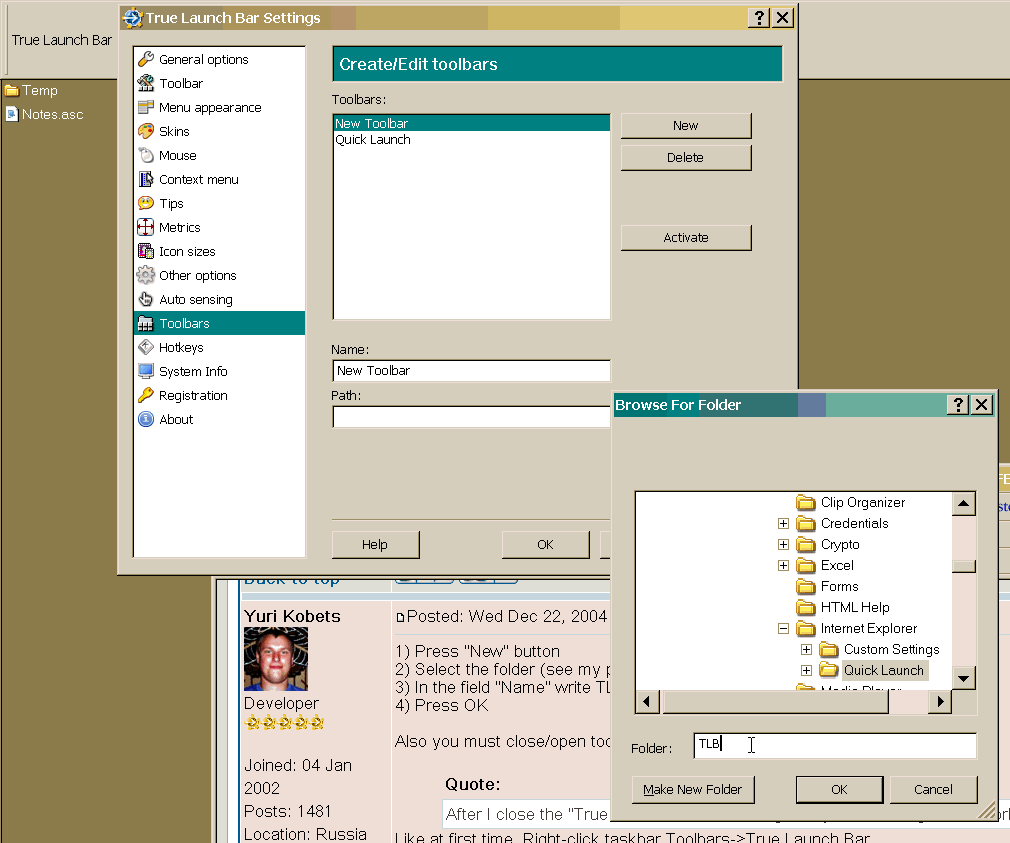Select the Metrics icon in sidebar
The width and height of the screenshot is (1010, 843).
146,227
